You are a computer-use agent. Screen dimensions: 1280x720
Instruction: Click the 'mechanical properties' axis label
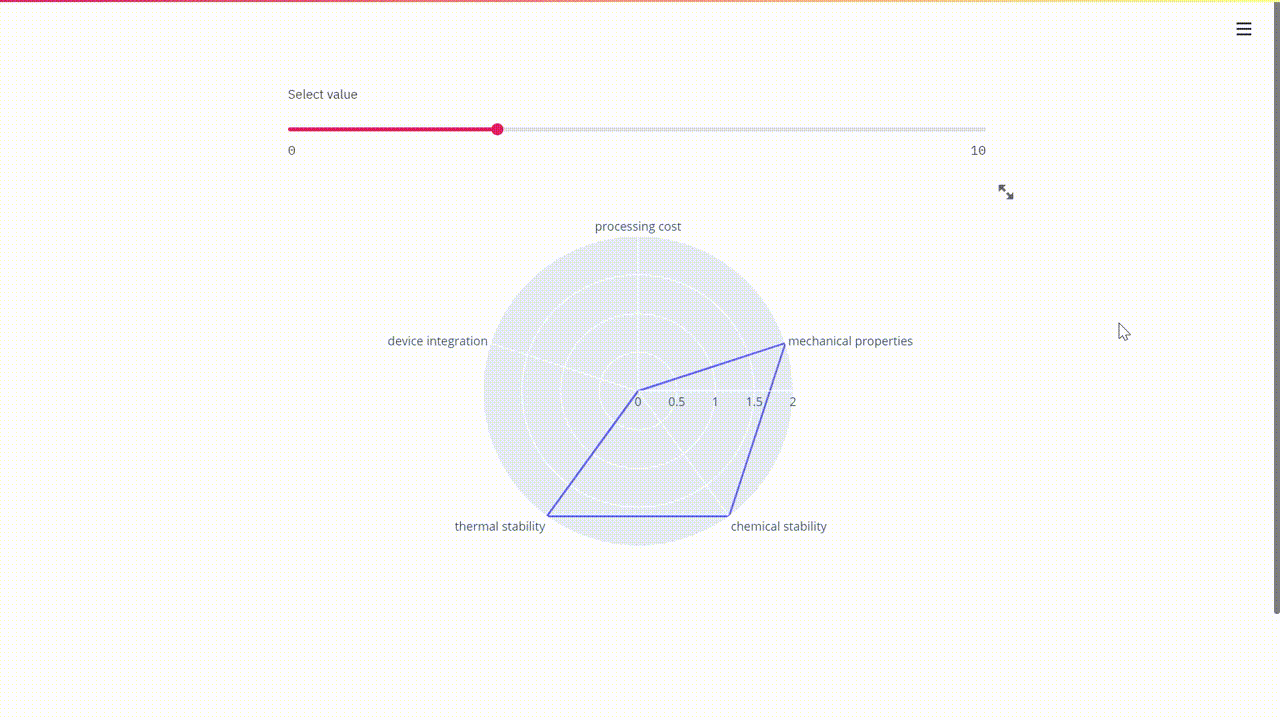click(850, 341)
